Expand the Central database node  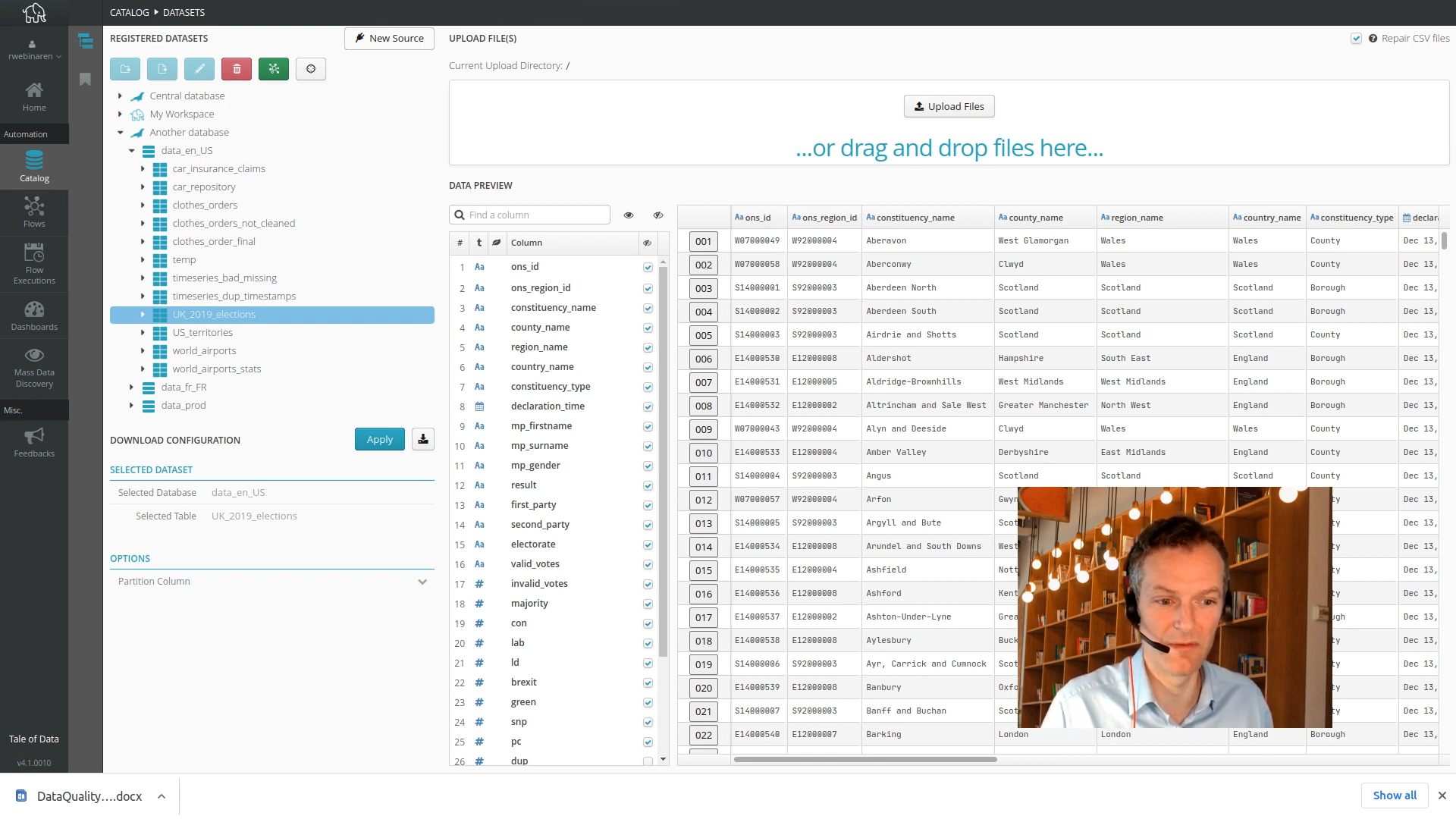(x=120, y=96)
